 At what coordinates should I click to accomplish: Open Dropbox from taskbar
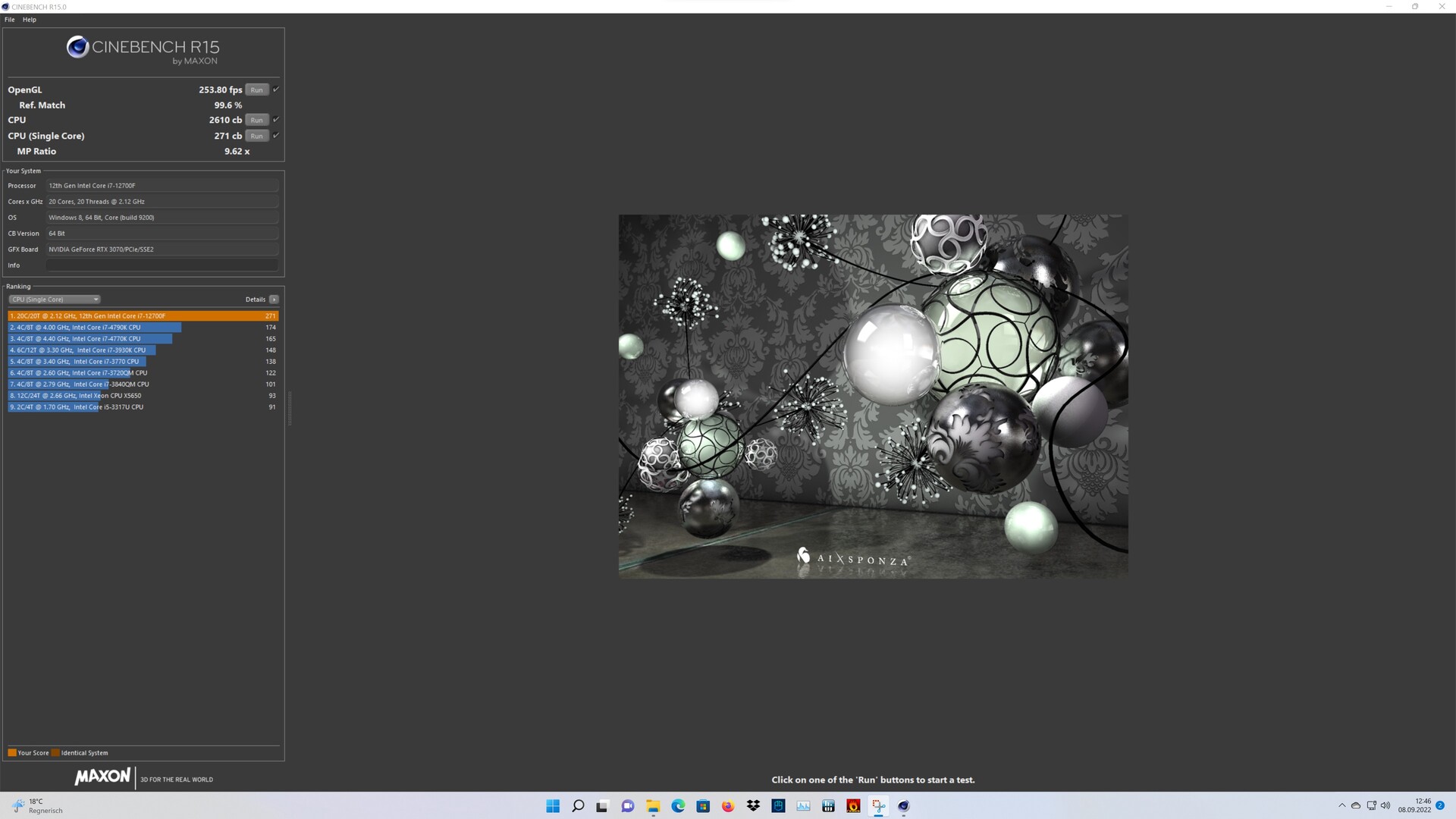(x=753, y=806)
